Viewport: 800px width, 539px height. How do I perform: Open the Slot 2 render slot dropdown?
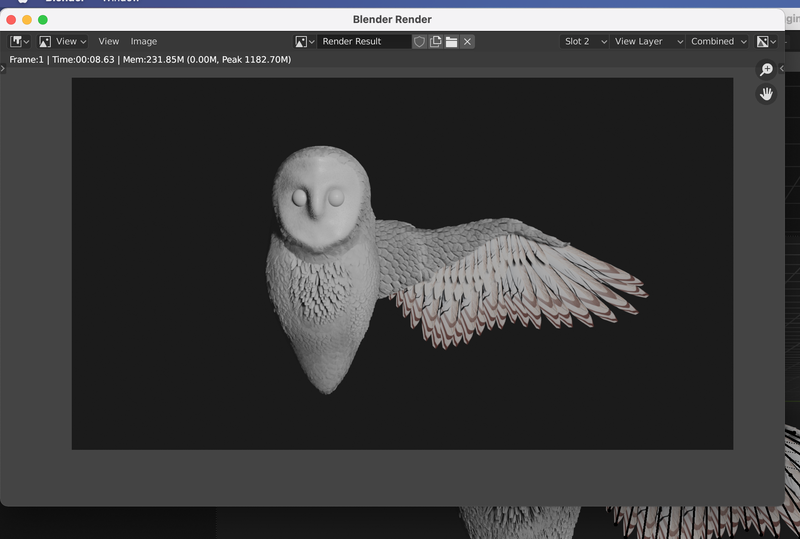(584, 41)
